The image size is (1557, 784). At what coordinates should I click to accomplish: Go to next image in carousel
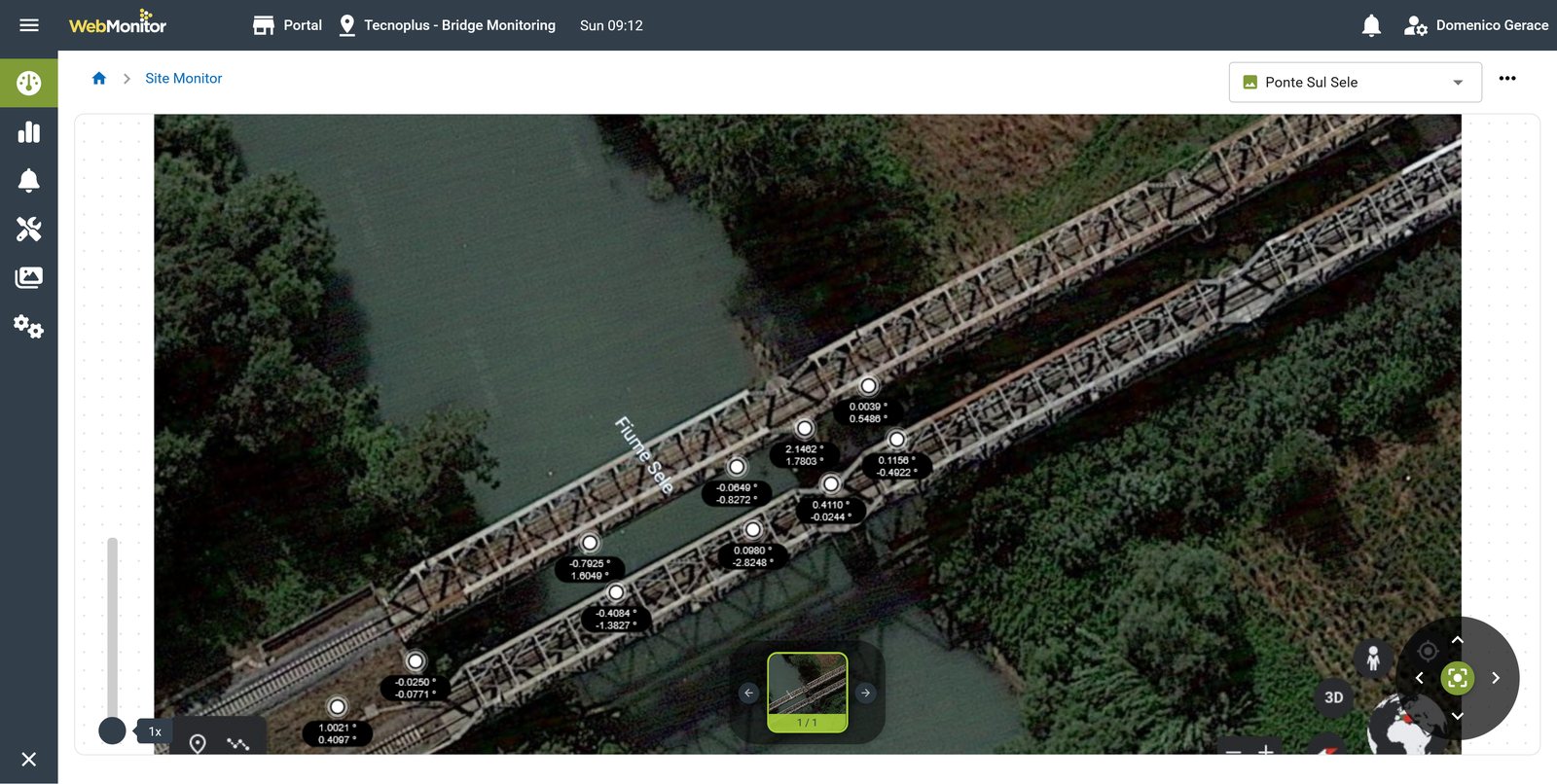click(x=865, y=693)
